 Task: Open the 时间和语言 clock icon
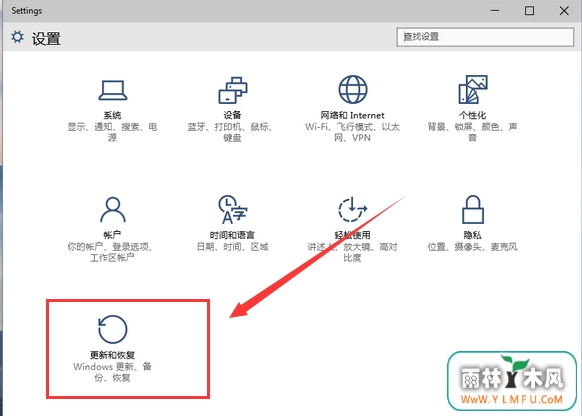[x=233, y=210]
